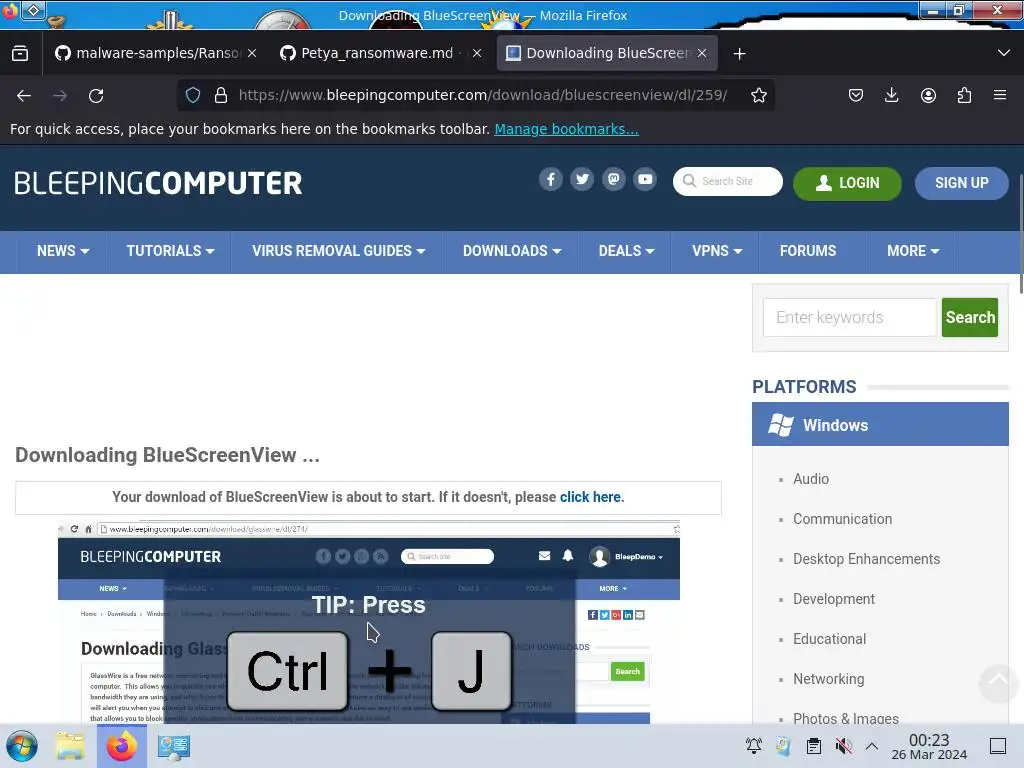Expand the DOWNLOADS menu
This screenshot has width=1024, height=768.
(511, 251)
